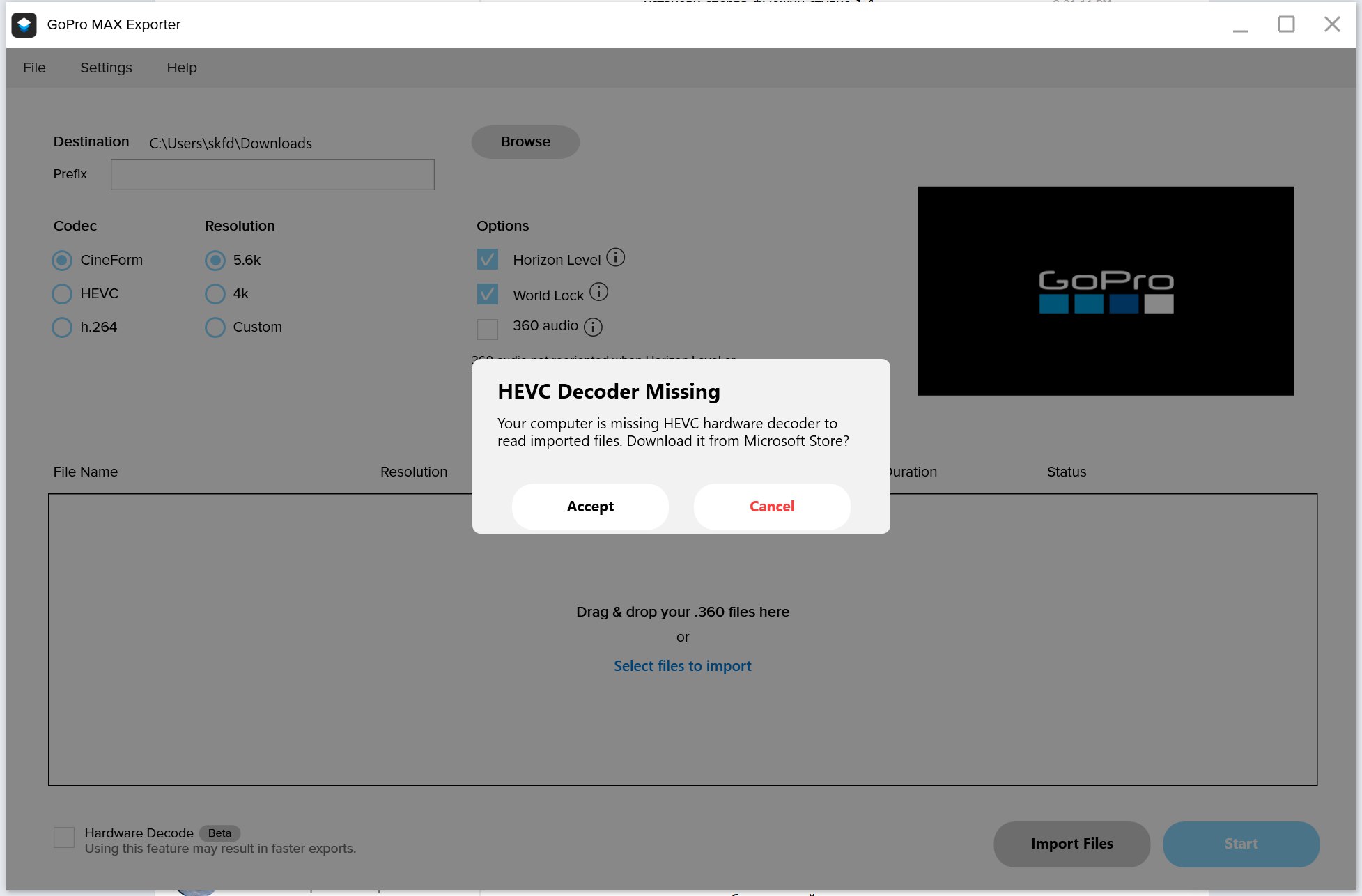The image size is (1362, 896).
Task: Click the GoPro MAX Exporter app icon
Action: [x=24, y=24]
